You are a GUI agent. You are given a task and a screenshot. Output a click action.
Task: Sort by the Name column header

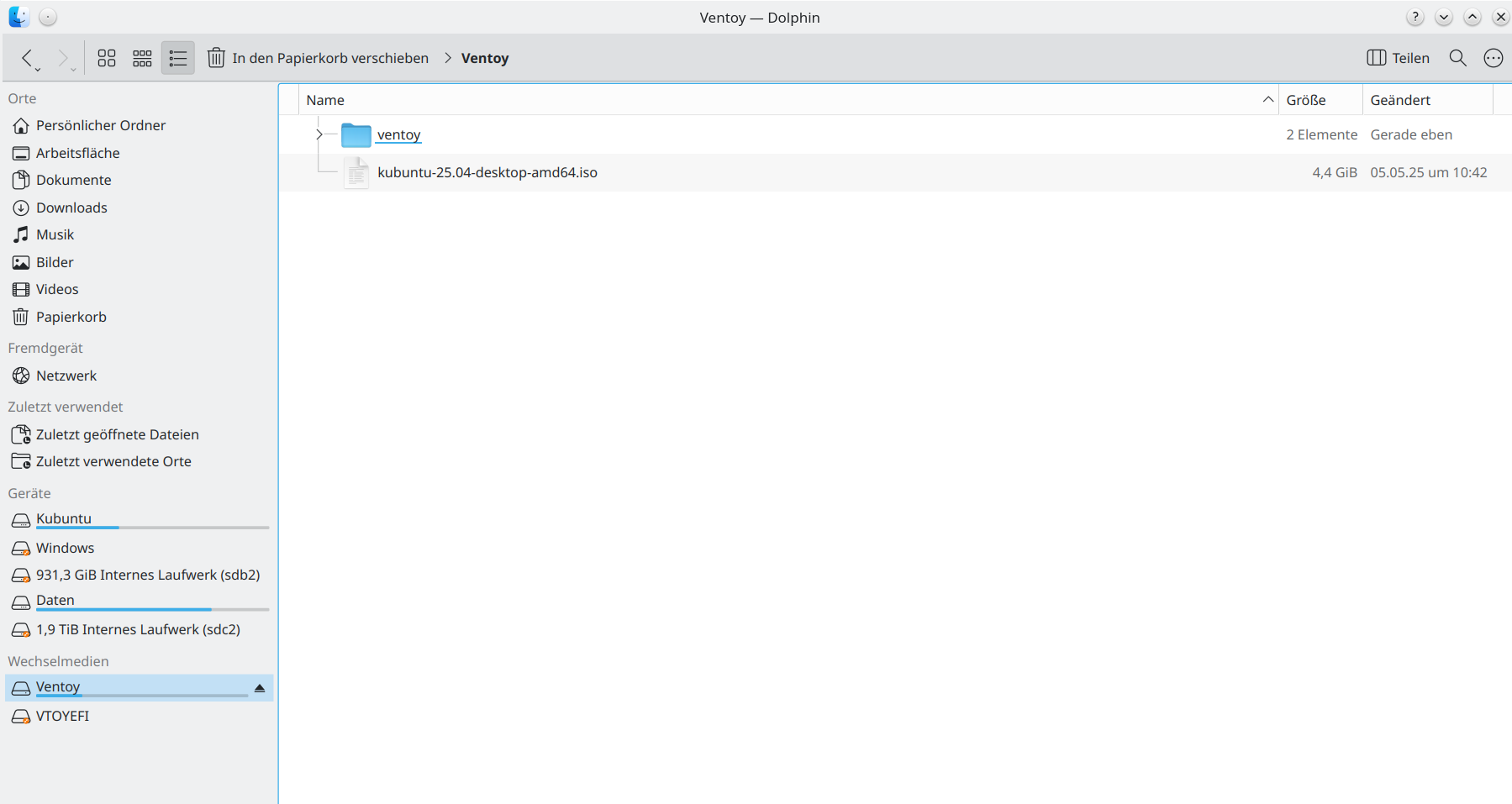[x=789, y=100]
